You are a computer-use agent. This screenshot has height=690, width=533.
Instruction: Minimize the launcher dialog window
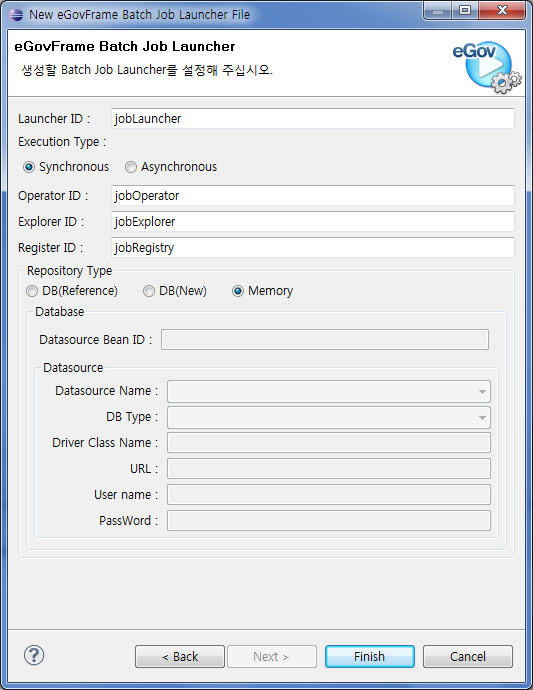tap(437, 11)
